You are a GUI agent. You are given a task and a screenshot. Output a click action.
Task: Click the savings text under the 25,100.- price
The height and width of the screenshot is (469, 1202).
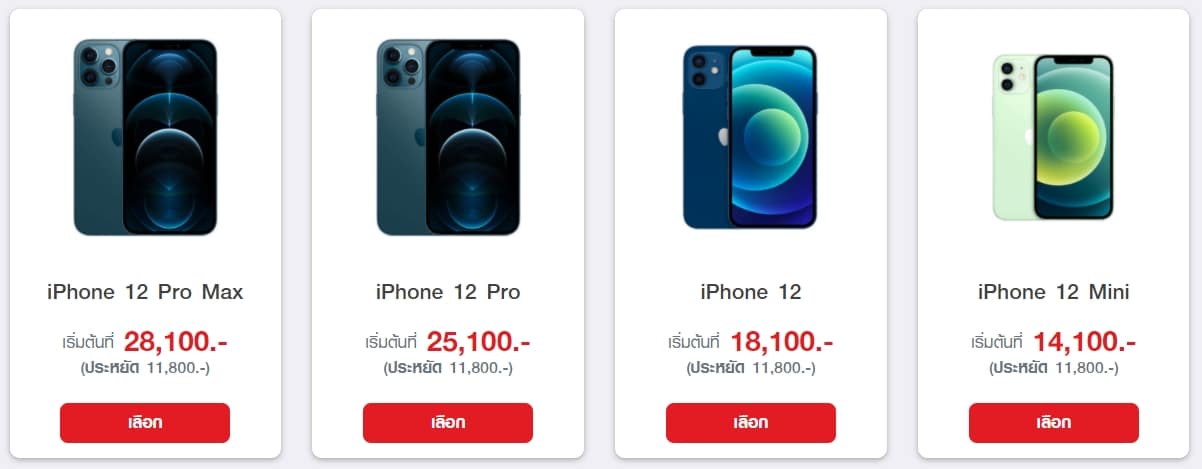click(448, 368)
